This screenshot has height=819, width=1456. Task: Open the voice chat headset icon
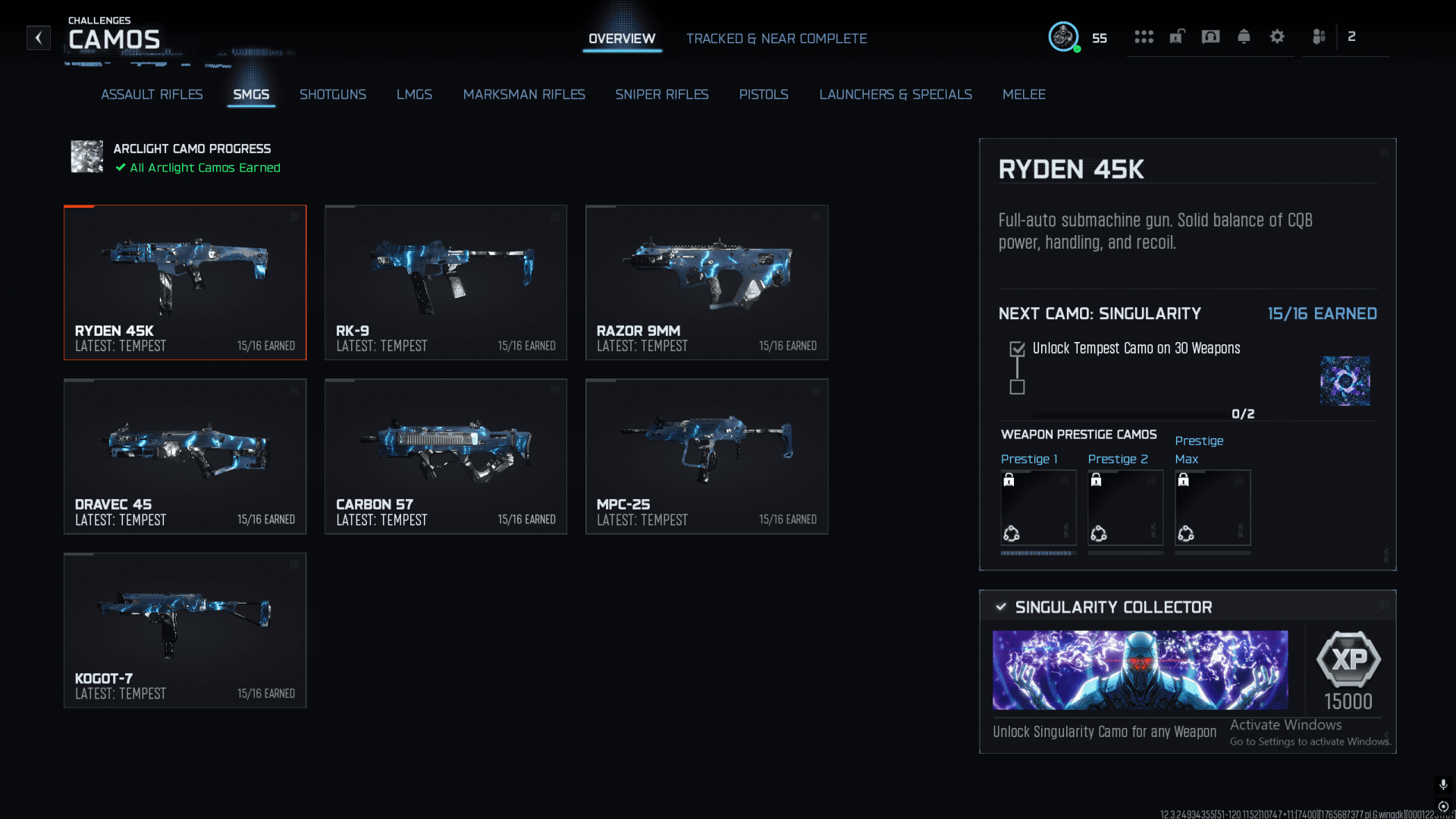point(1210,36)
